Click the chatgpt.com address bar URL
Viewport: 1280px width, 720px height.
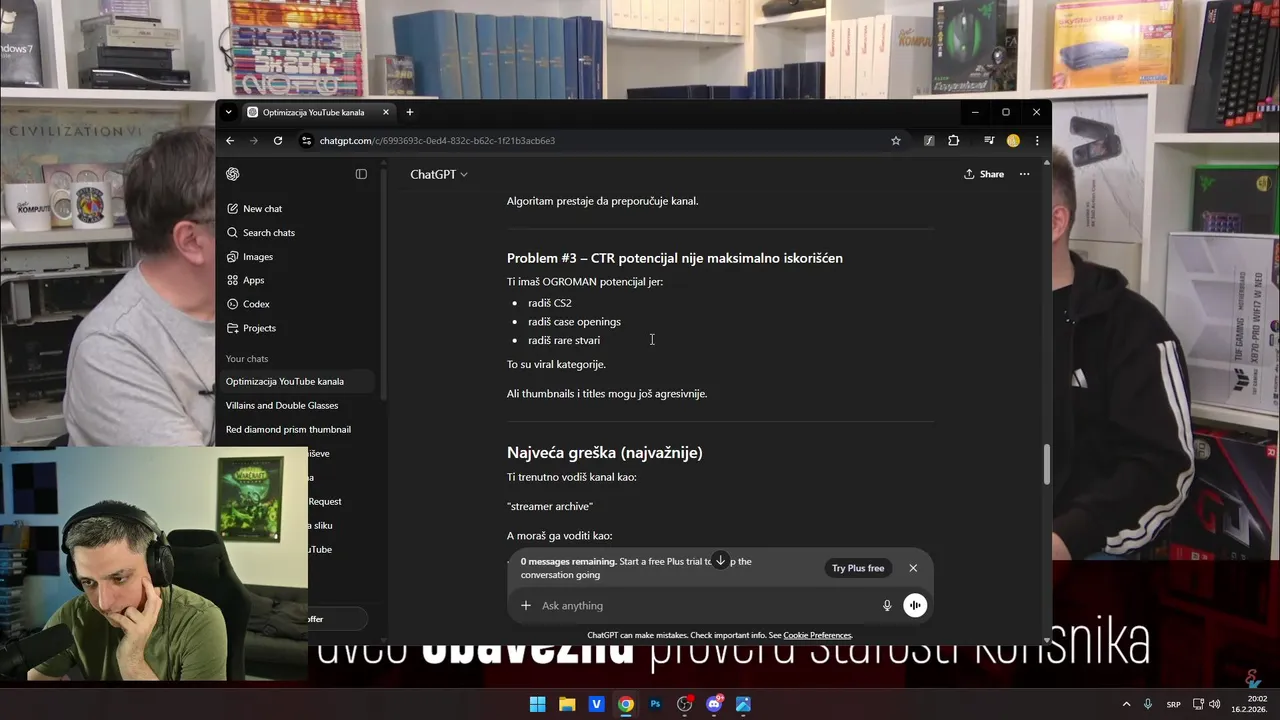[437, 141]
